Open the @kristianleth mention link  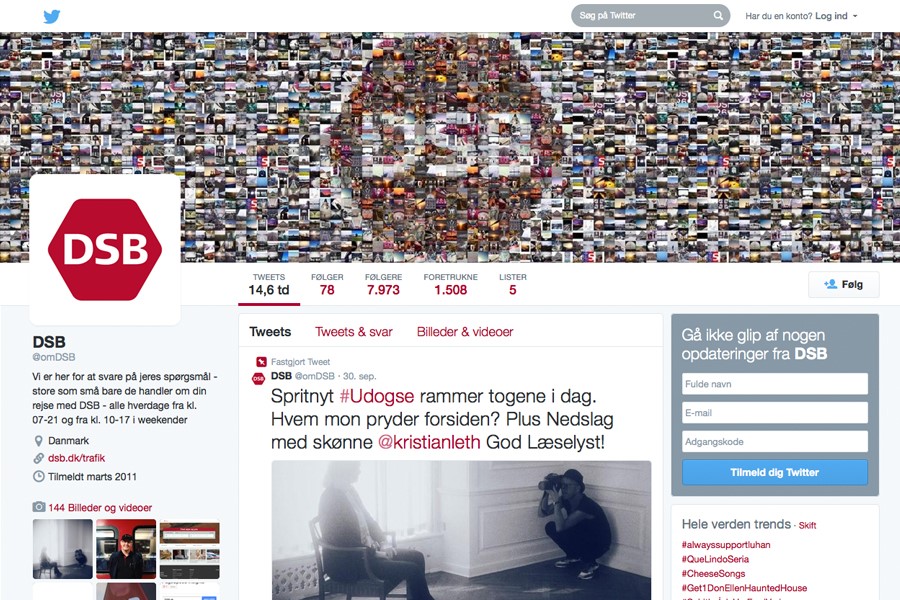click(x=429, y=442)
